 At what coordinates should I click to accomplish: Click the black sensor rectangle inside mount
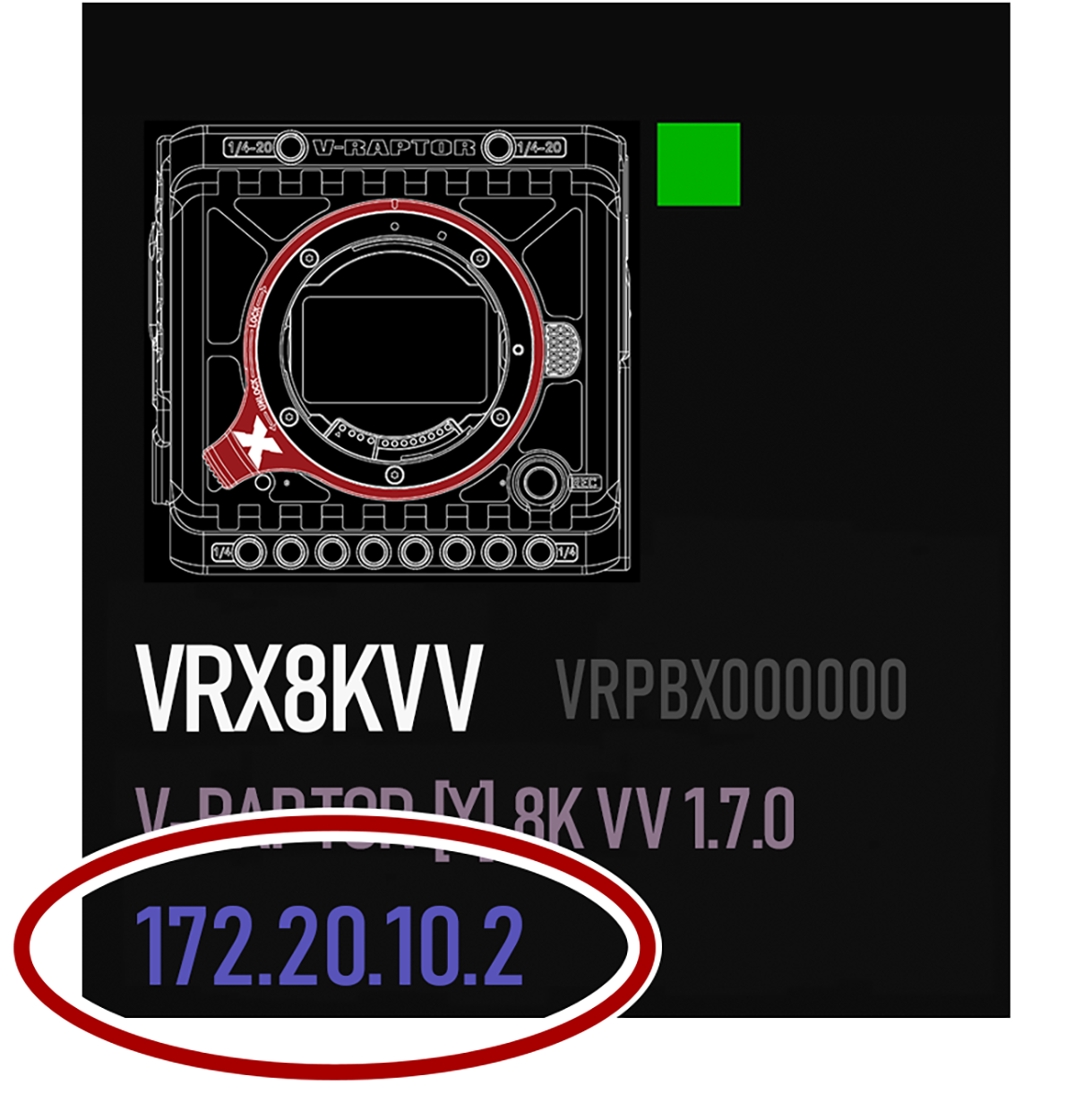(x=395, y=350)
